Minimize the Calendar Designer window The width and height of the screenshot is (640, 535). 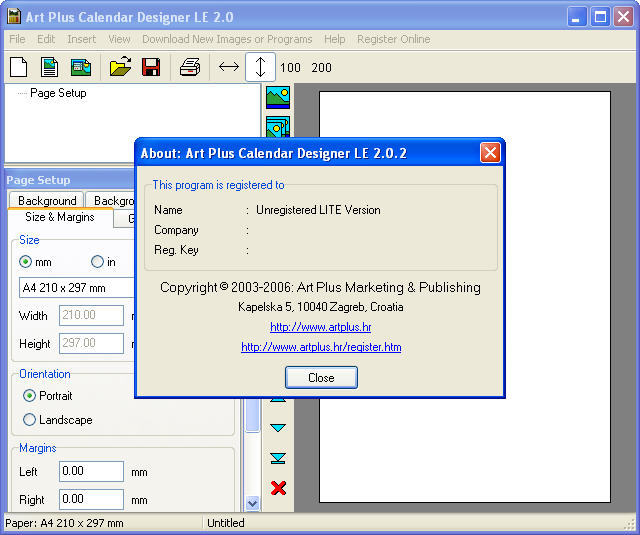tap(576, 17)
